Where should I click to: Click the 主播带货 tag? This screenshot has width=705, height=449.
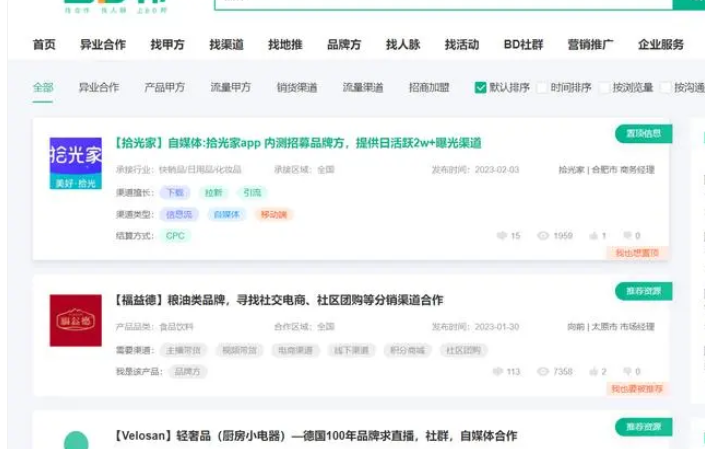tap(183, 350)
